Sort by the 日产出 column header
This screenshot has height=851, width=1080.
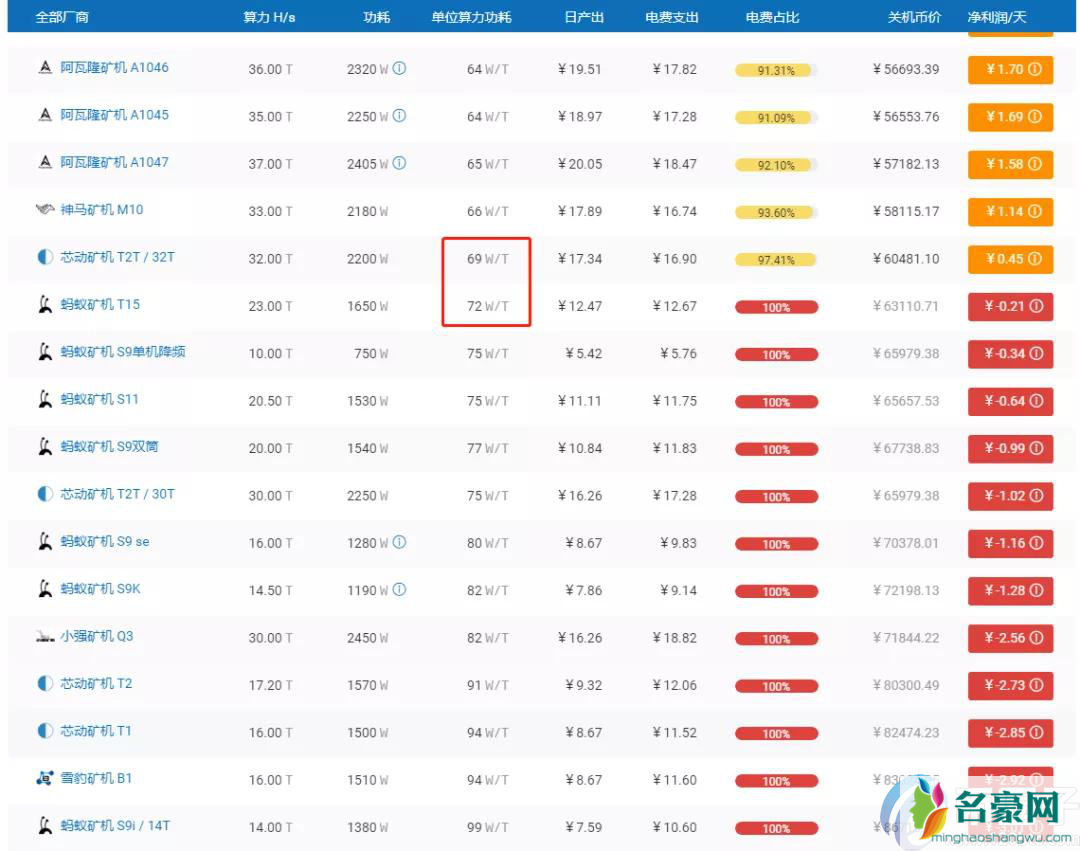(x=584, y=17)
